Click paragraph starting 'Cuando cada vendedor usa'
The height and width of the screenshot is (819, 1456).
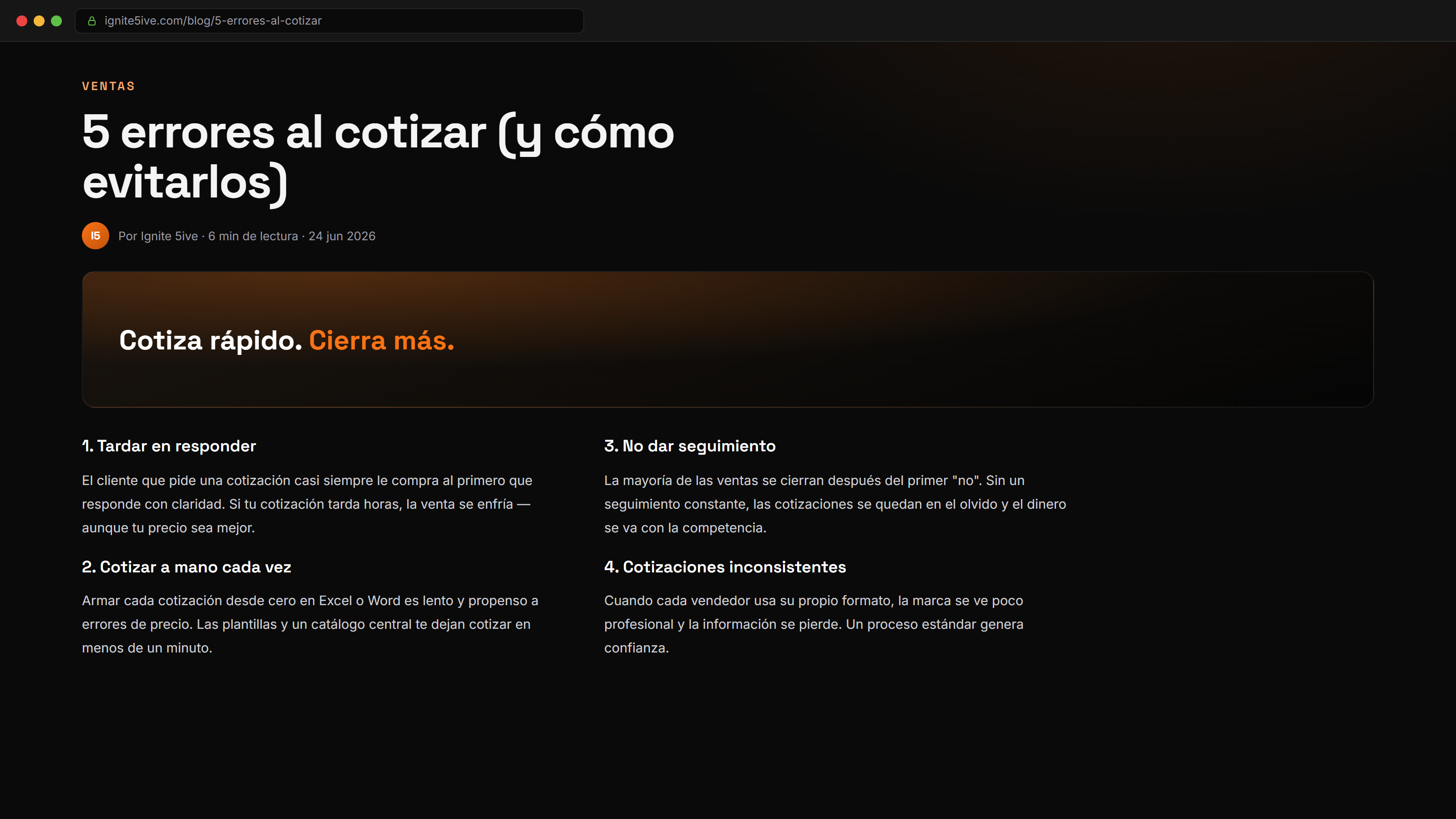point(814,624)
